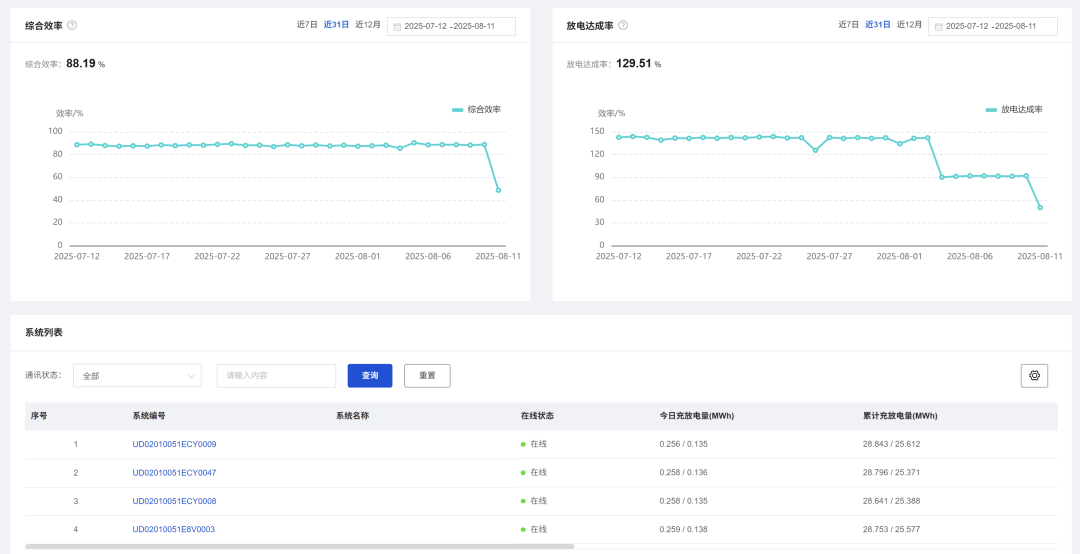Viewport: 1080px width, 554px height.
Task: Open 放电达成率 date range picker
Action: click(x=997, y=27)
